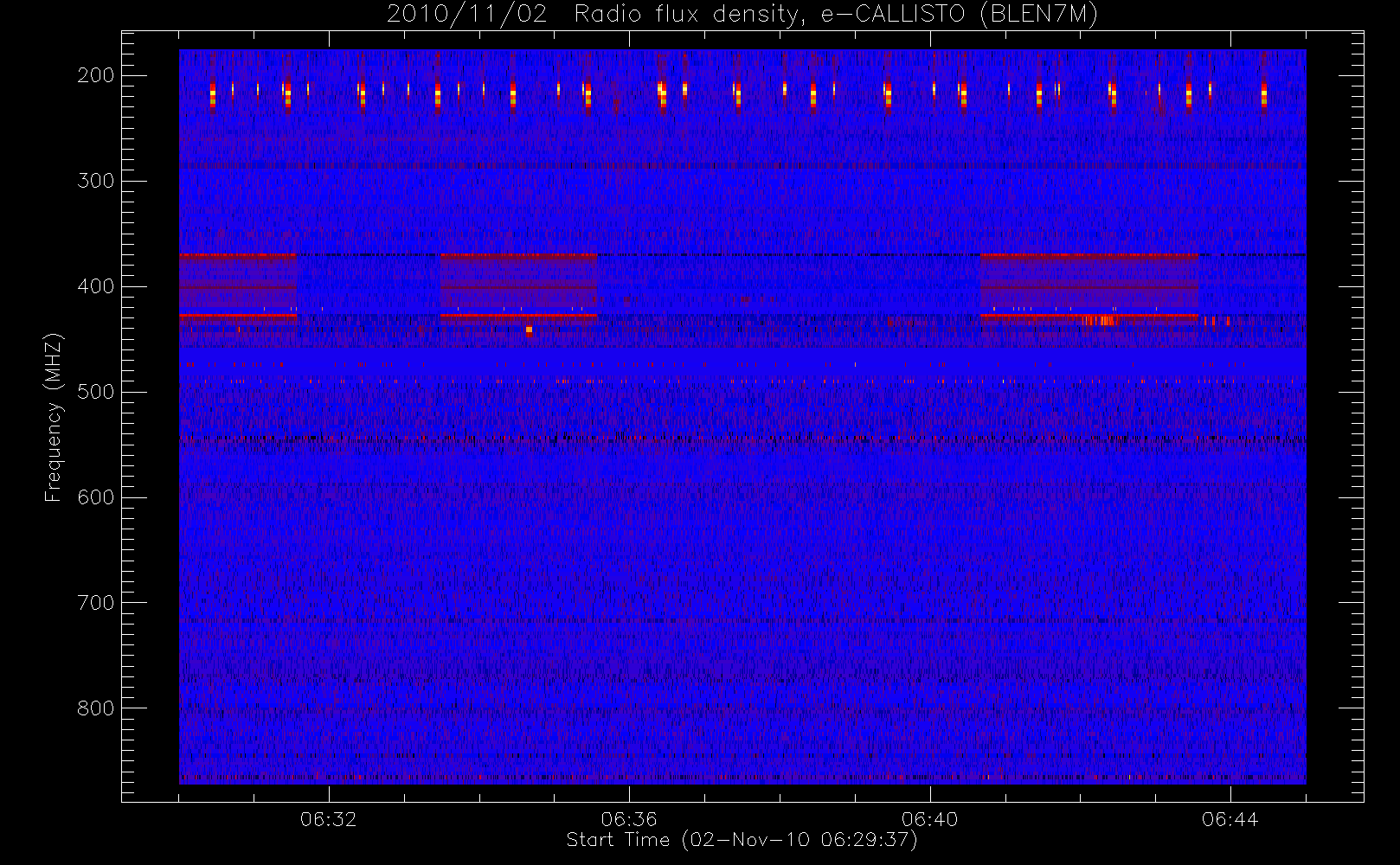The height and width of the screenshot is (865, 1400).
Task: Click the 'Frequency (MHZ)' axis label
Action: pyautogui.click(x=54, y=417)
